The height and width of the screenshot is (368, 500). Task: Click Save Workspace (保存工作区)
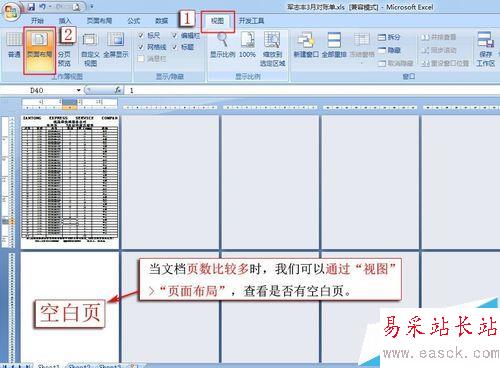coord(485,49)
